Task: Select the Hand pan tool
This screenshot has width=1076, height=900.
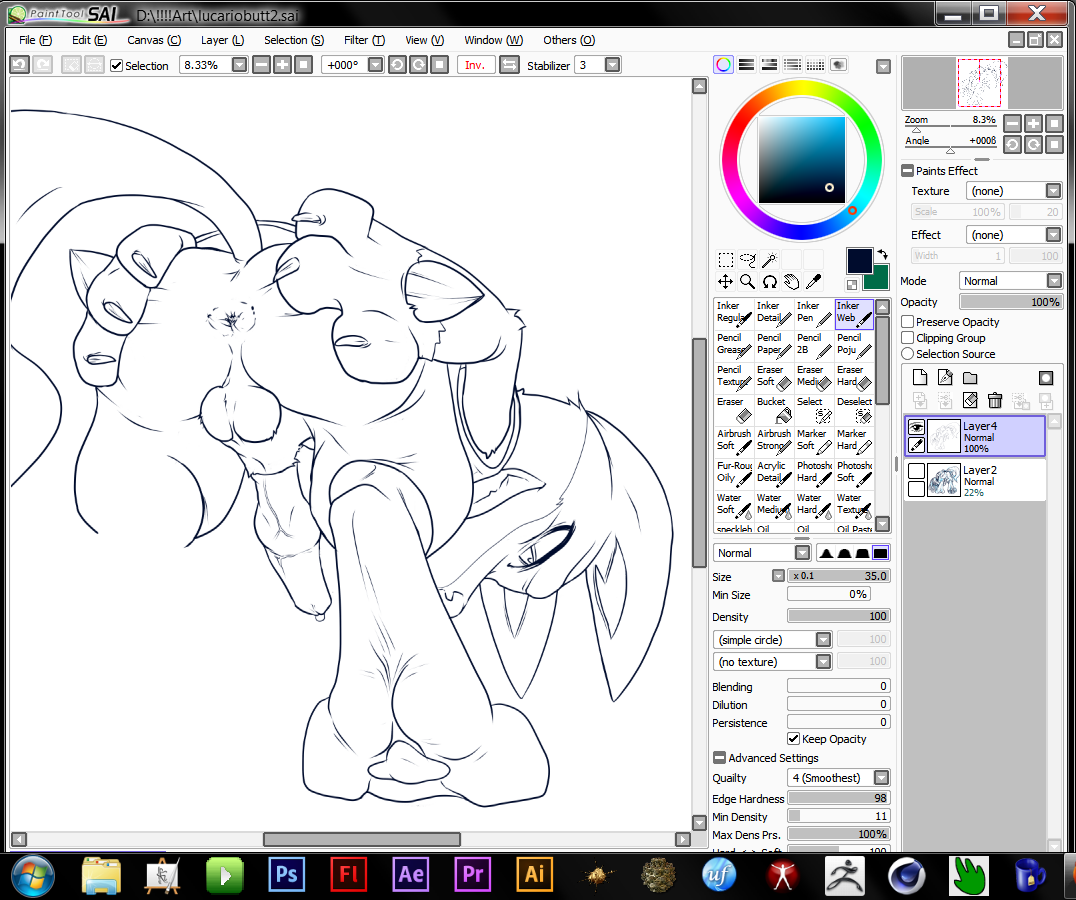Action: 791,281
